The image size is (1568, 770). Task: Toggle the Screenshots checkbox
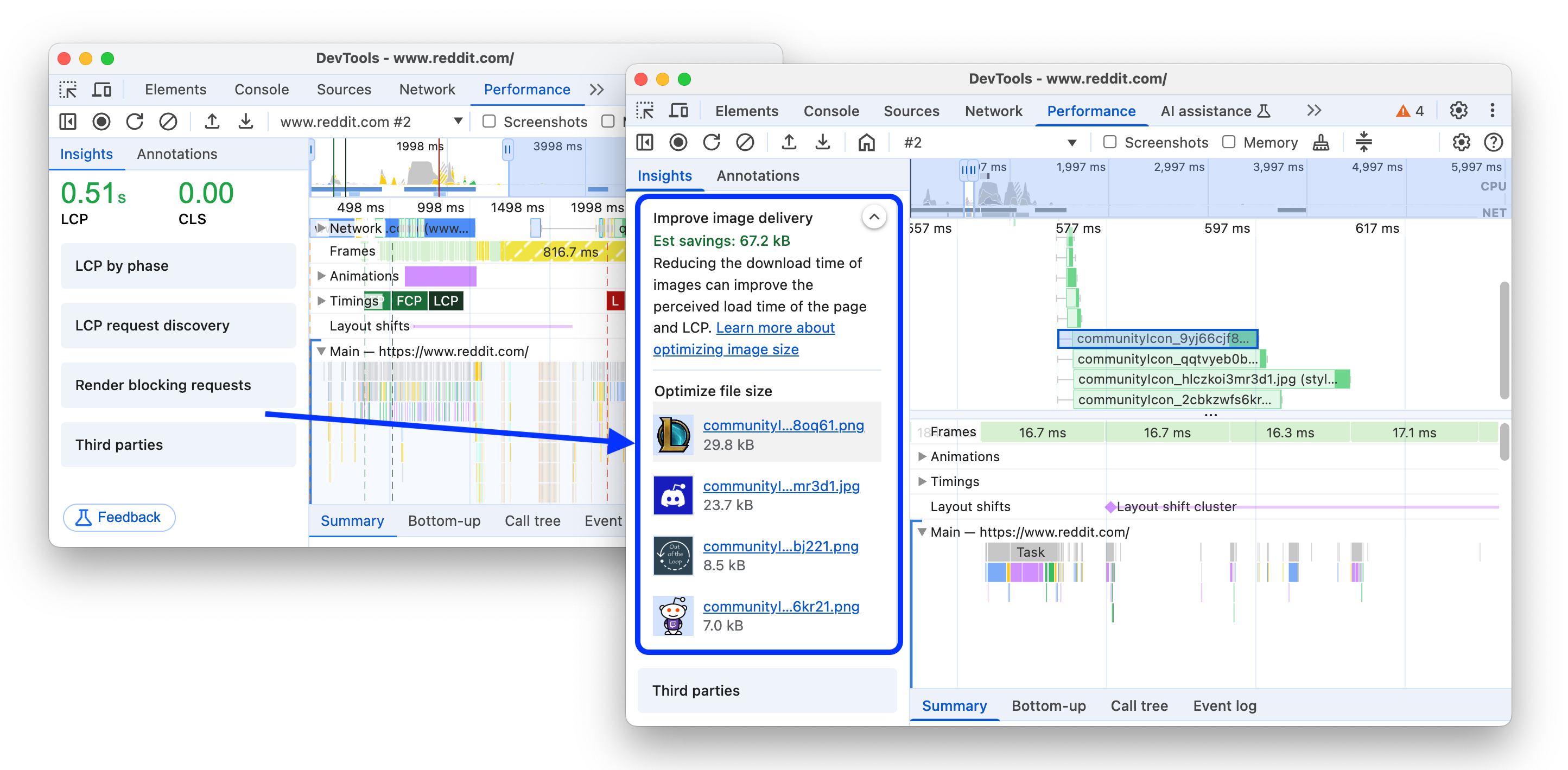[x=1108, y=142]
